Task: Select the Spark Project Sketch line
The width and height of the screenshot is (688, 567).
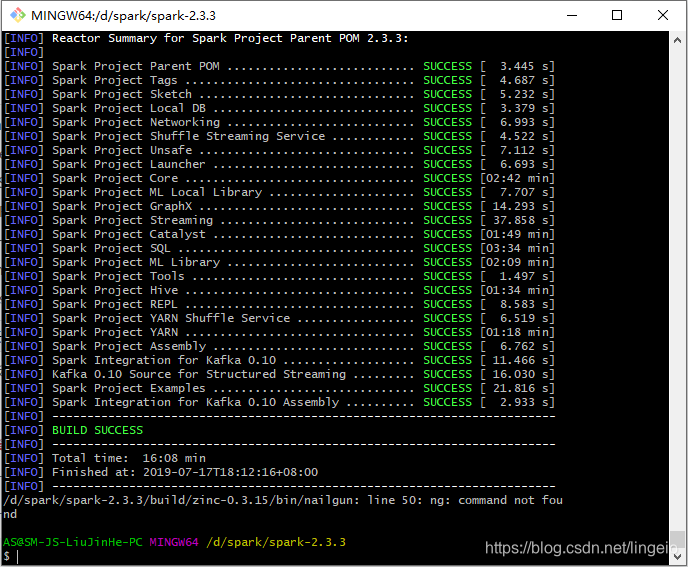Action: tap(280, 94)
